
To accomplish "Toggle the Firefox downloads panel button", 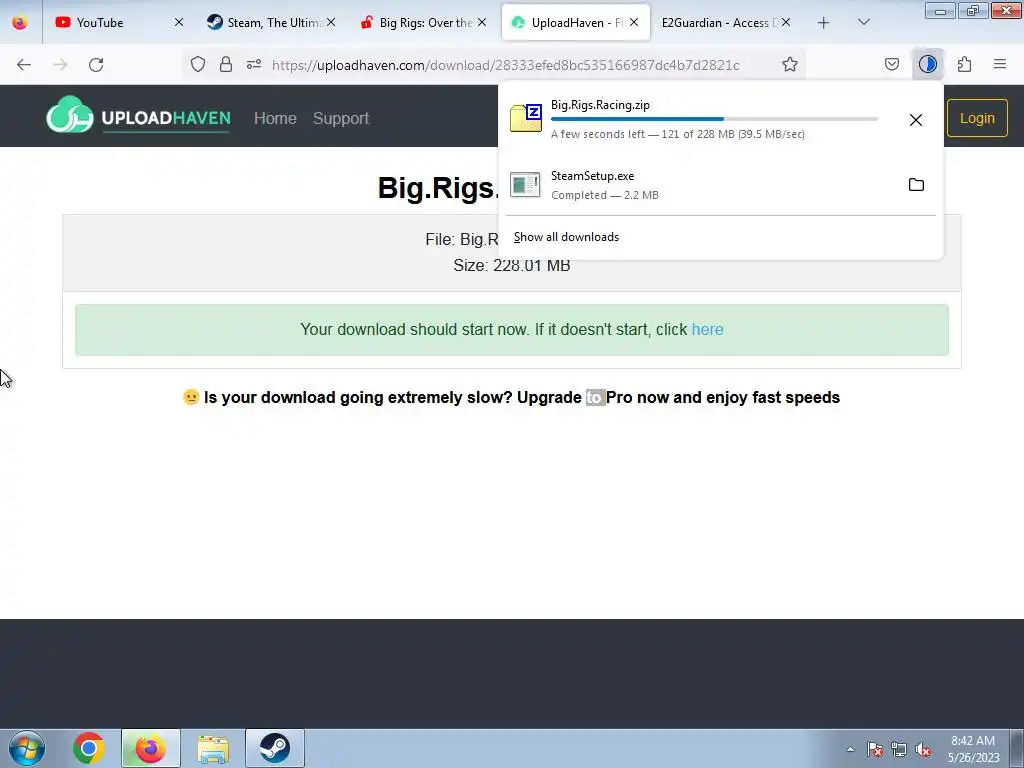I will pyautogui.click(x=927, y=64).
